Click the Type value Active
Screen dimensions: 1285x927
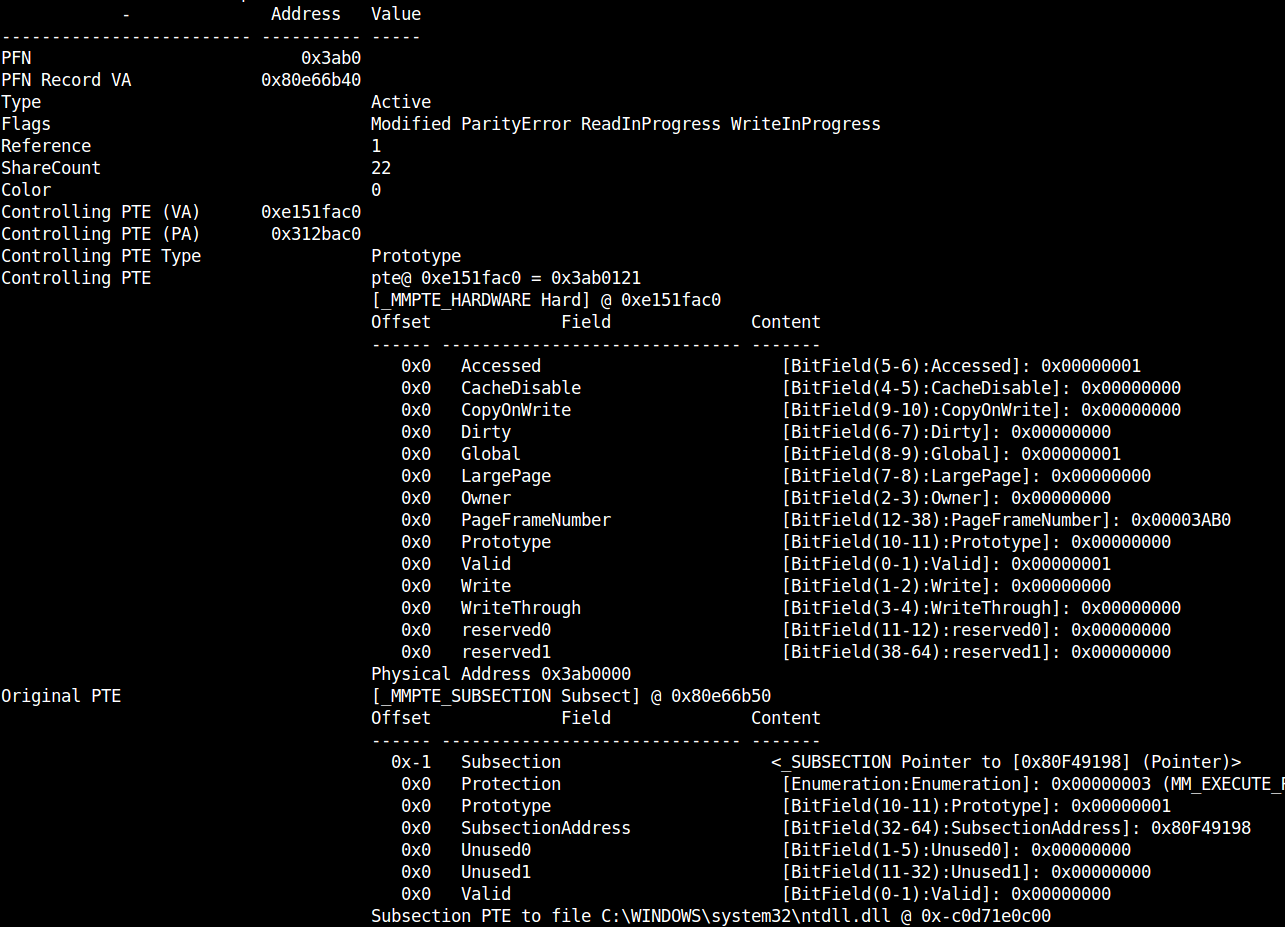coord(401,102)
